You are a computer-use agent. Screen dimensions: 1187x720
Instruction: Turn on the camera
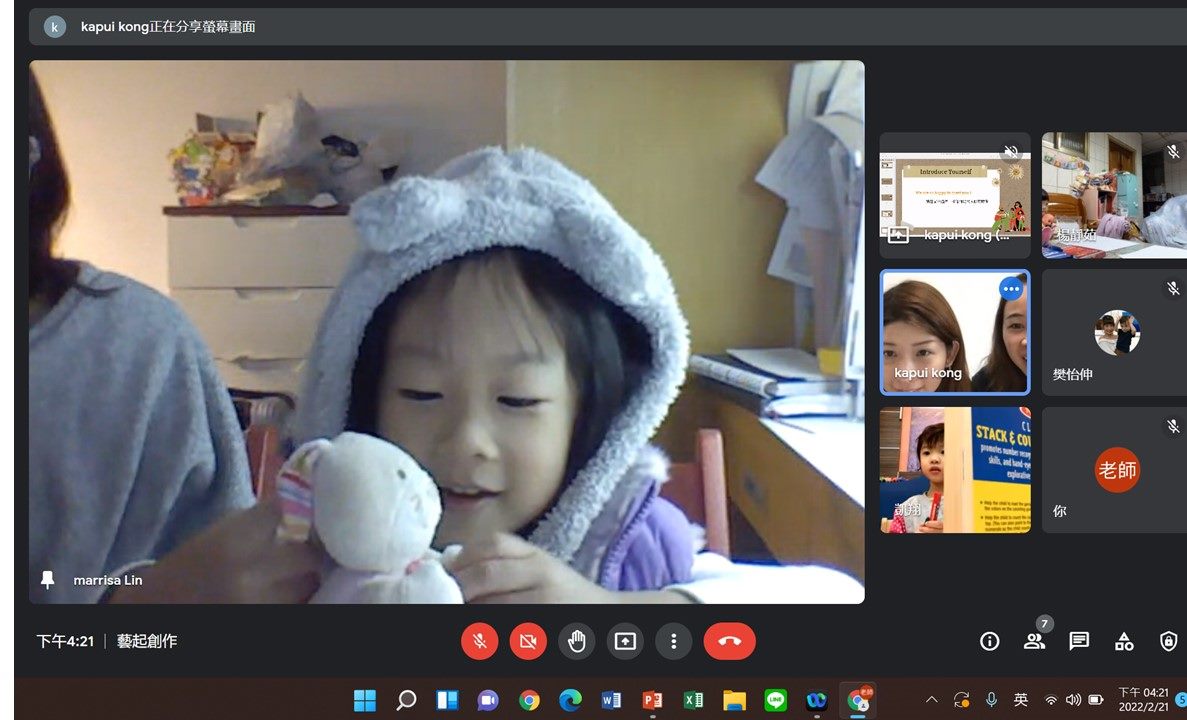click(528, 641)
